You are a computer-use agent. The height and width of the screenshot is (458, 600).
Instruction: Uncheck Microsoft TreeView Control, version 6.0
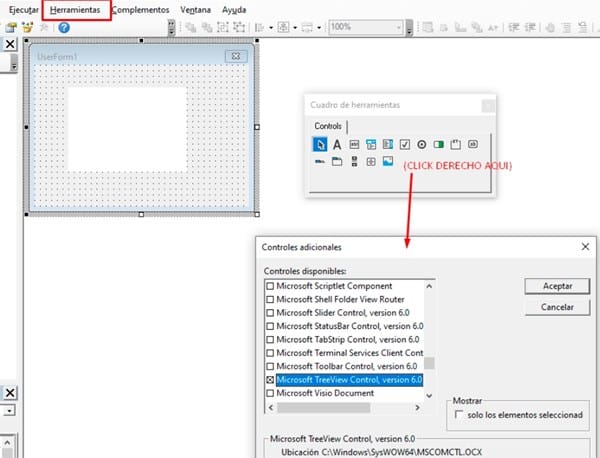coord(270,380)
